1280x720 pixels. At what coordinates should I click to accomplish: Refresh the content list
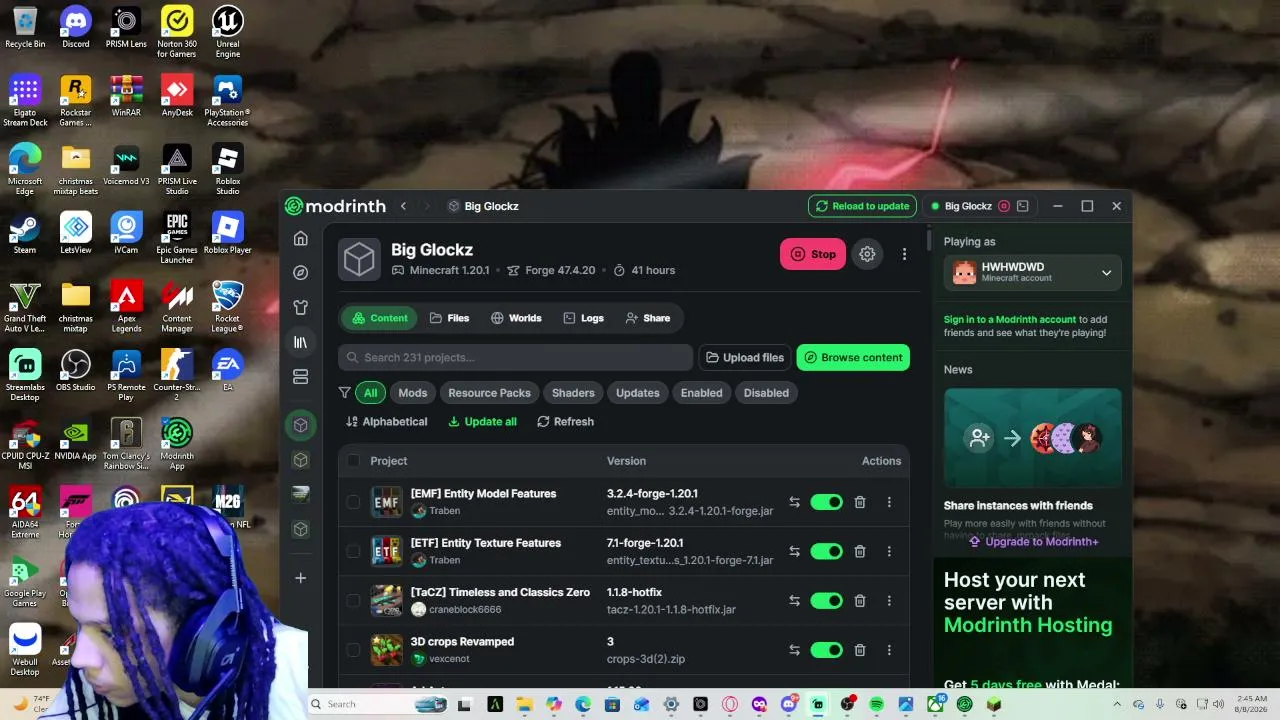click(x=565, y=422)
